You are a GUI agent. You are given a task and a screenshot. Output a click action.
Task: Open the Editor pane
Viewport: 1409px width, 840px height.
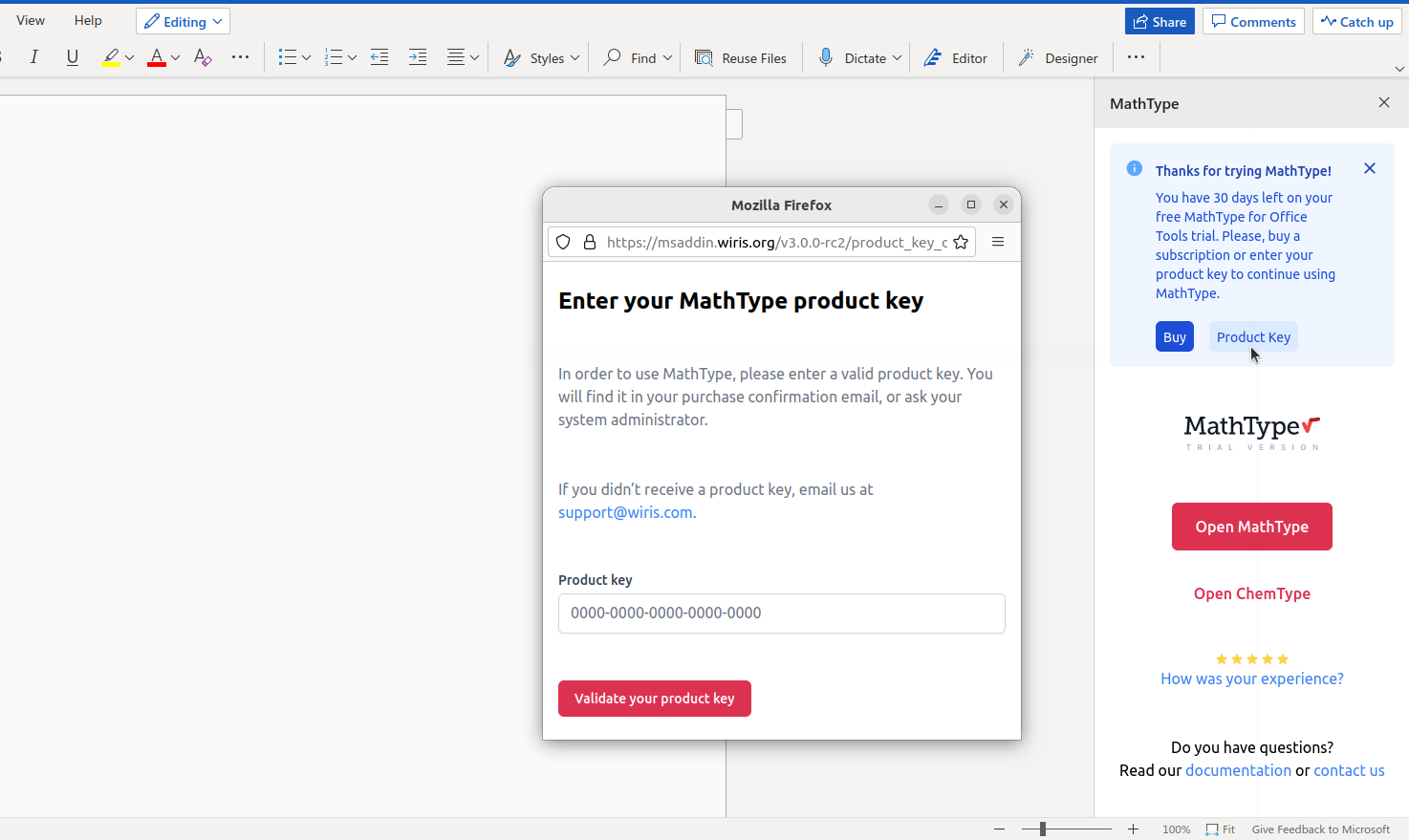[955, 58]
